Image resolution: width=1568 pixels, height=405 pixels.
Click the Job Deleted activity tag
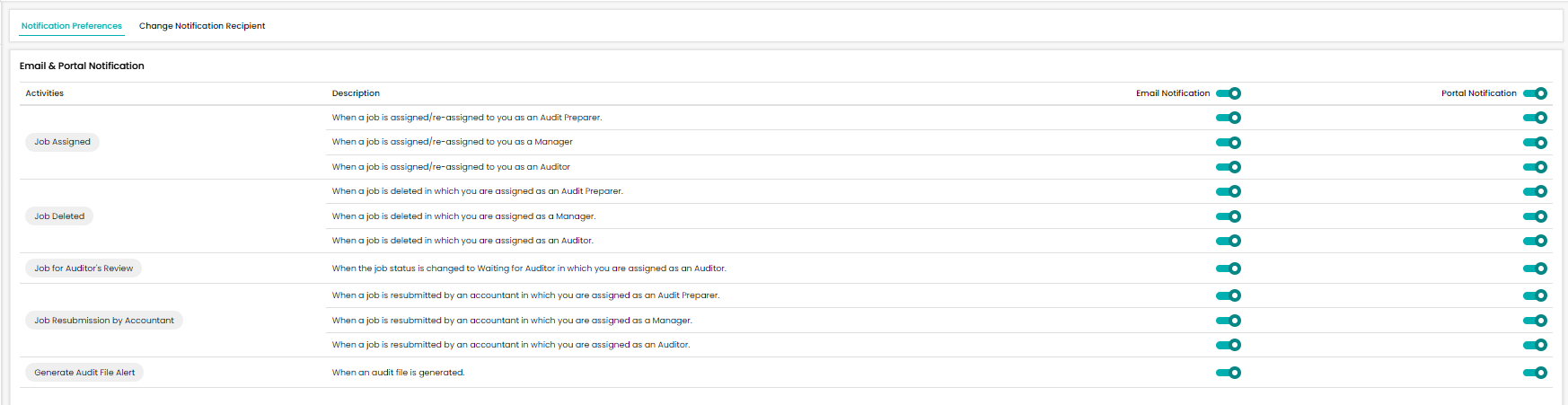click(x=59, y=216)
